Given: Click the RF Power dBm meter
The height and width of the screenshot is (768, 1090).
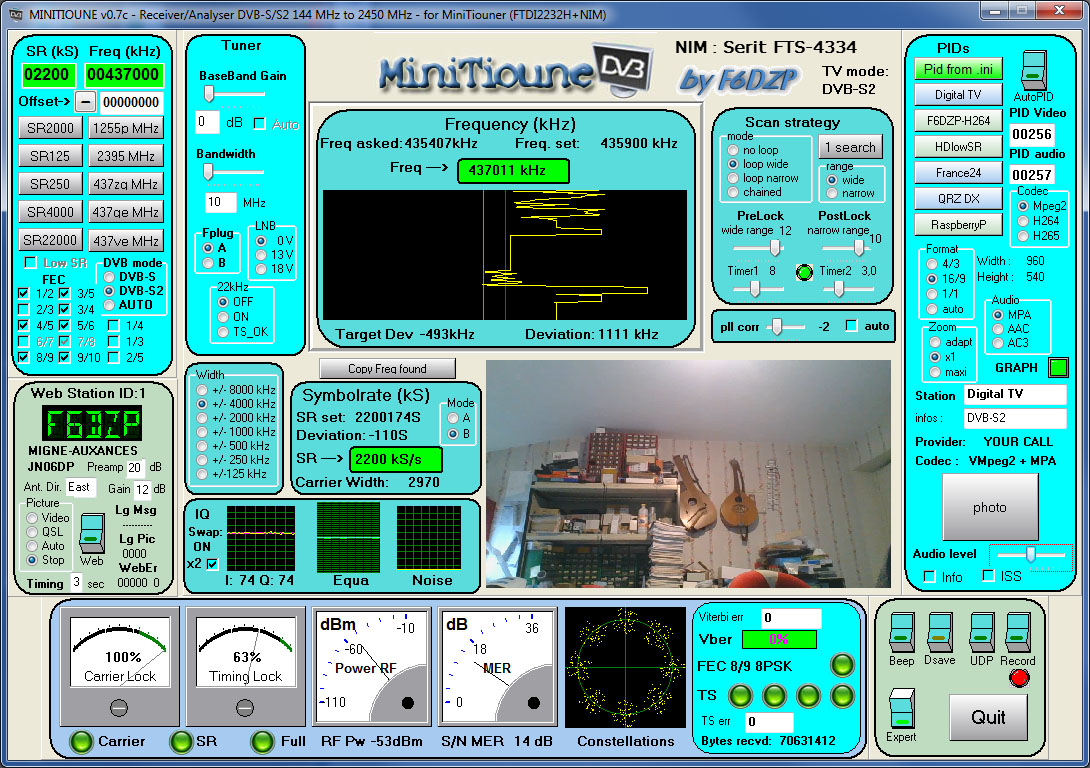Looking at the screenshot, I should coord(371,667).
